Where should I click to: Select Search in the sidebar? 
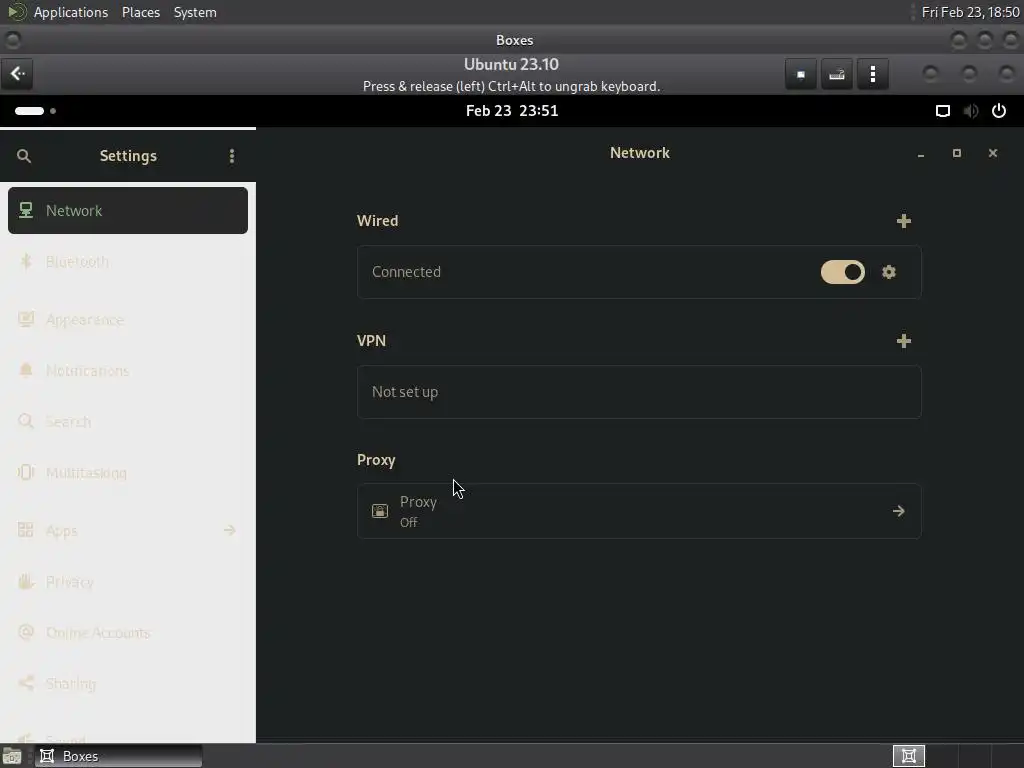[128, 422]
